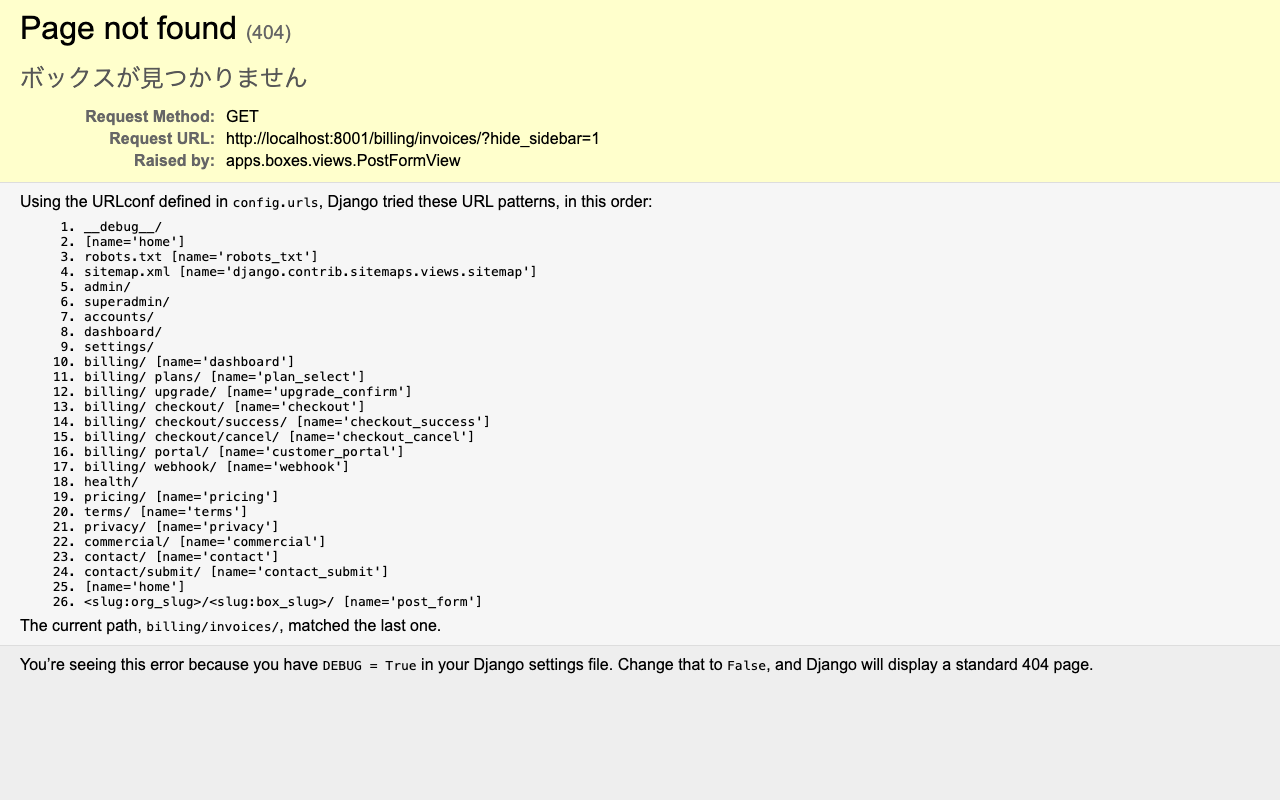Viewport: 1280px width, 800px height.
Task: Click the request URL value
Action: click(x=412, y=139)
